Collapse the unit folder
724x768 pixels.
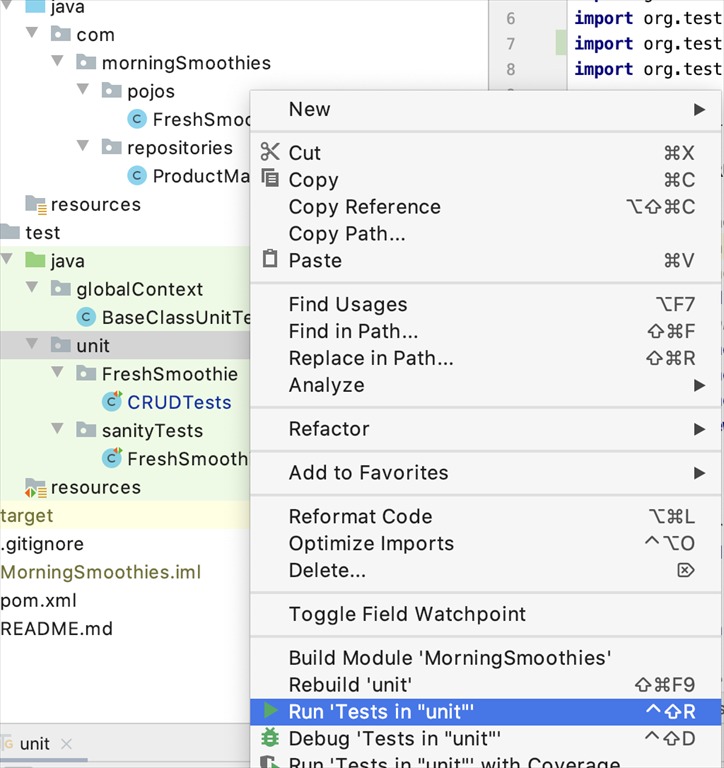tap(33, 345)
